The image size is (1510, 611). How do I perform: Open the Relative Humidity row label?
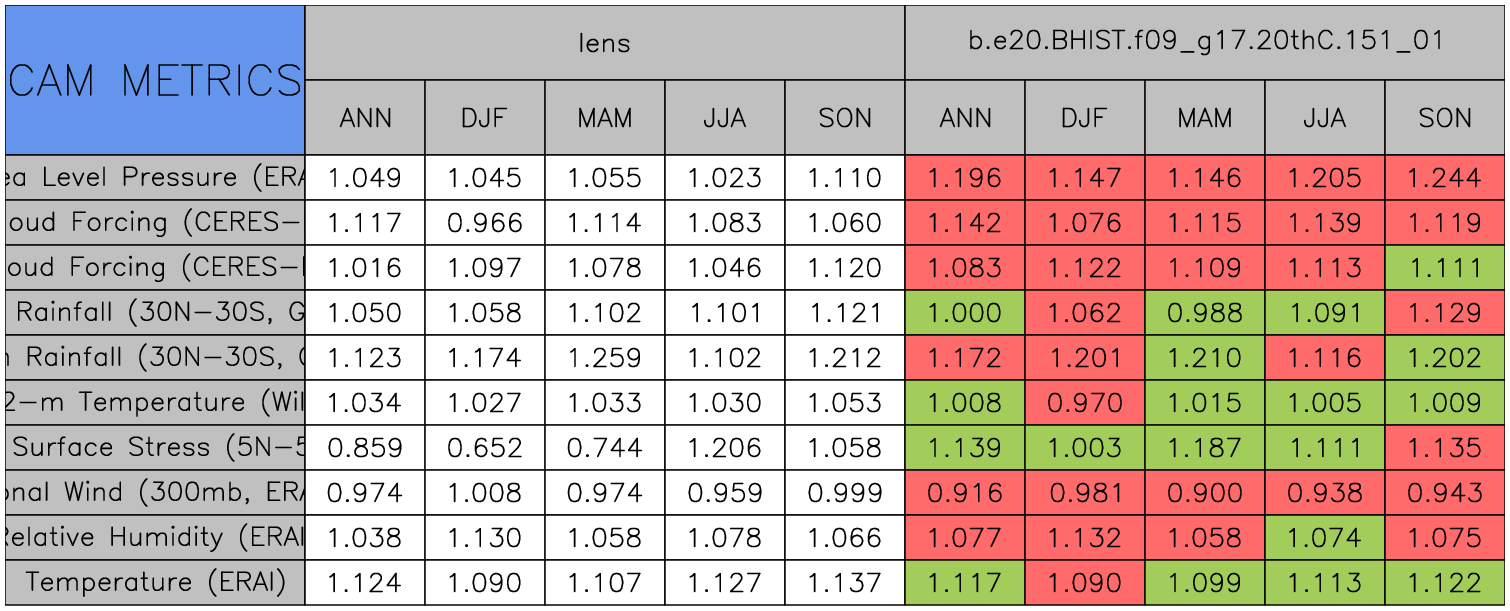coord(155,538)
